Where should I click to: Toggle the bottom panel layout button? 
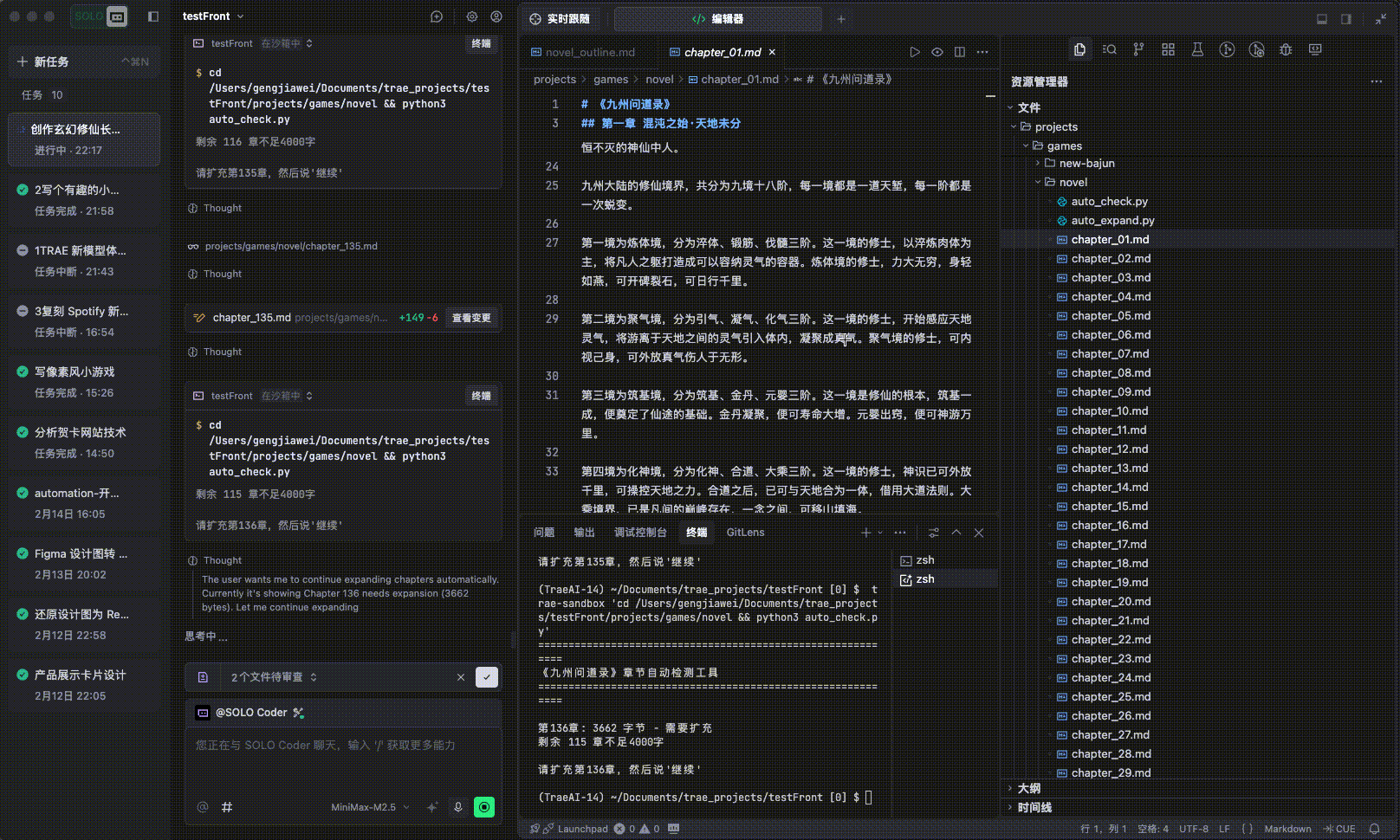pos(1322,18)
